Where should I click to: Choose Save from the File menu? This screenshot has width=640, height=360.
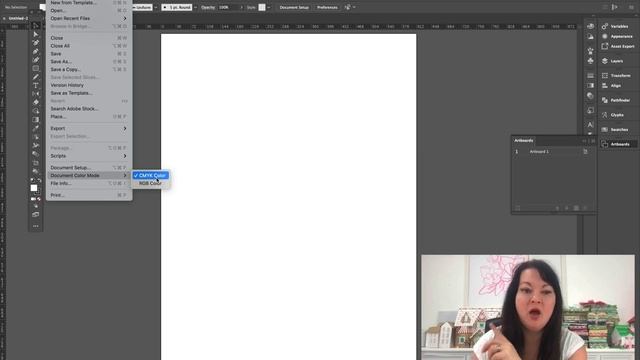pos(89,54)
